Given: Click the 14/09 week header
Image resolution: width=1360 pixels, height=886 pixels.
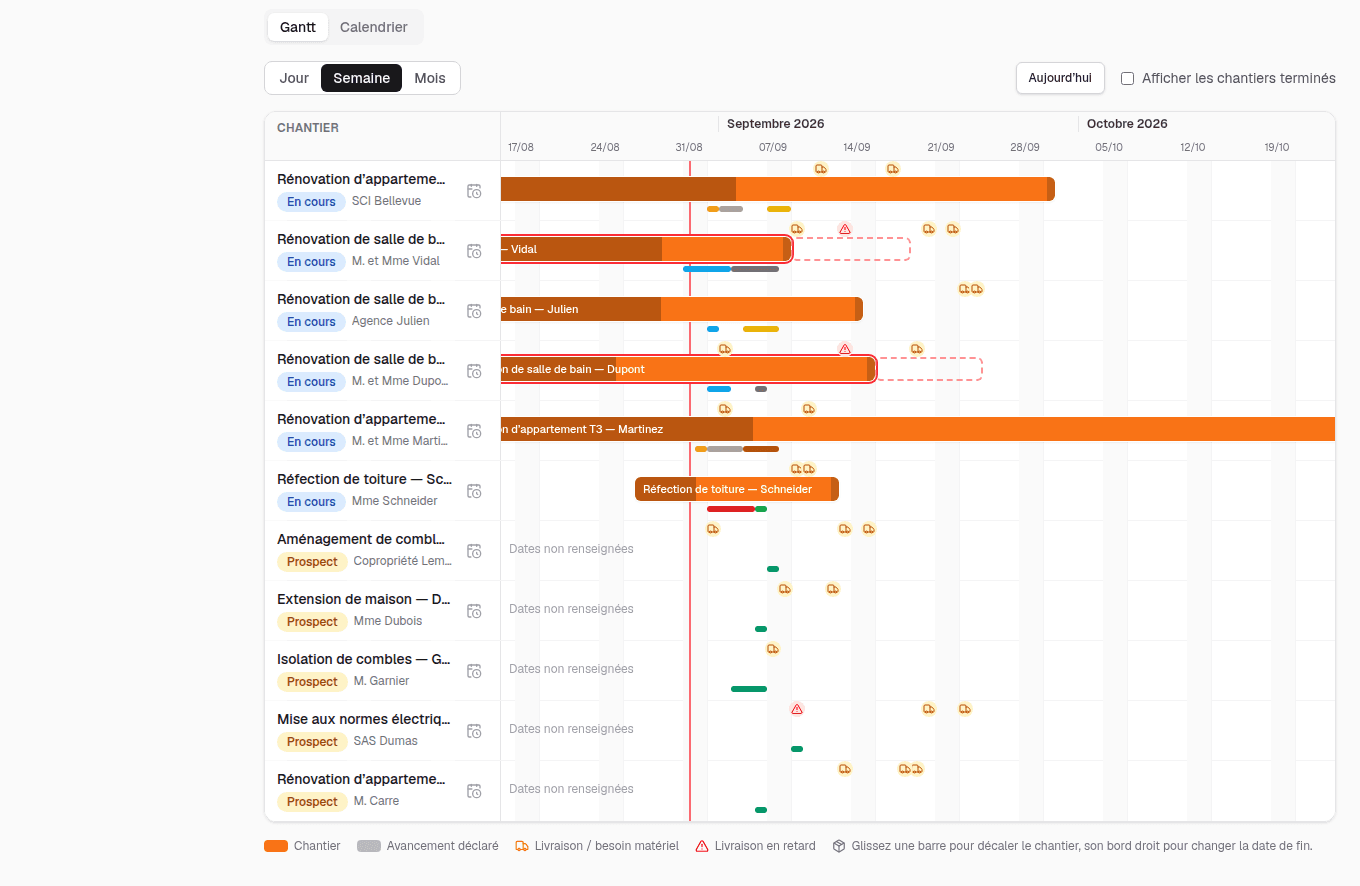Looking at the screenshot, I should (857, 147).
